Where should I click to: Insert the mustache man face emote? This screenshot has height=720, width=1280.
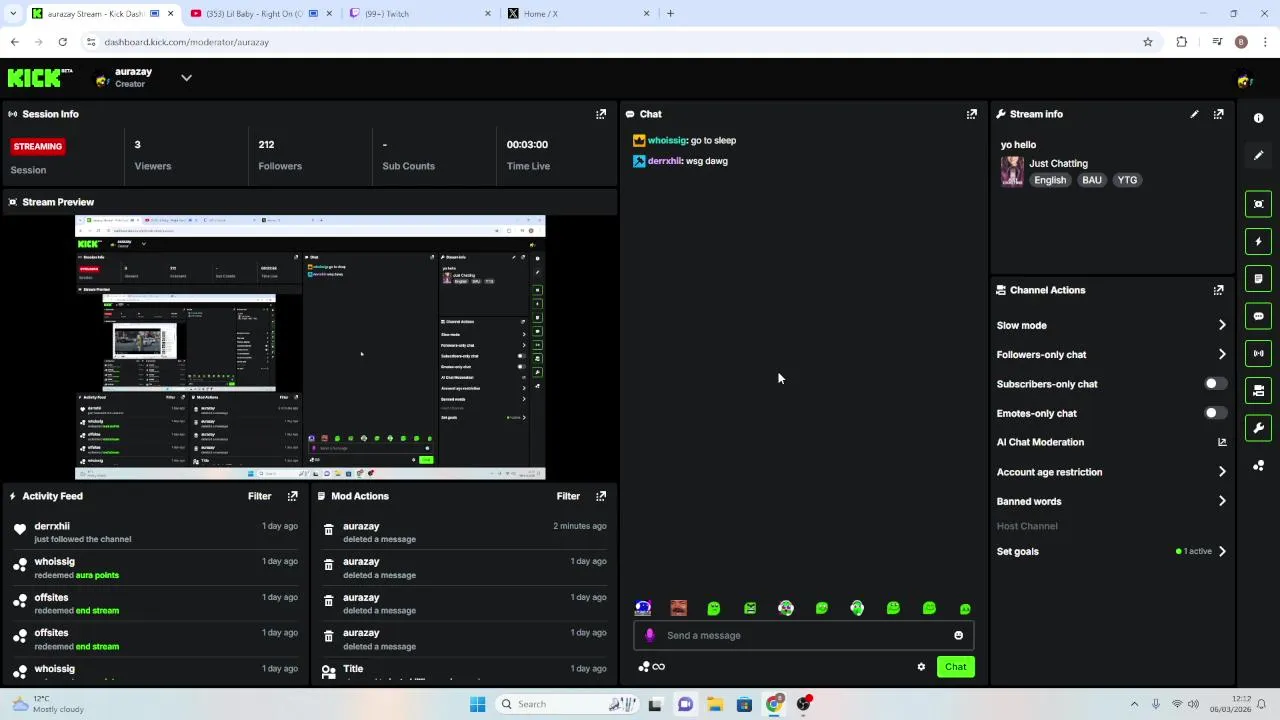coord(679,608)
